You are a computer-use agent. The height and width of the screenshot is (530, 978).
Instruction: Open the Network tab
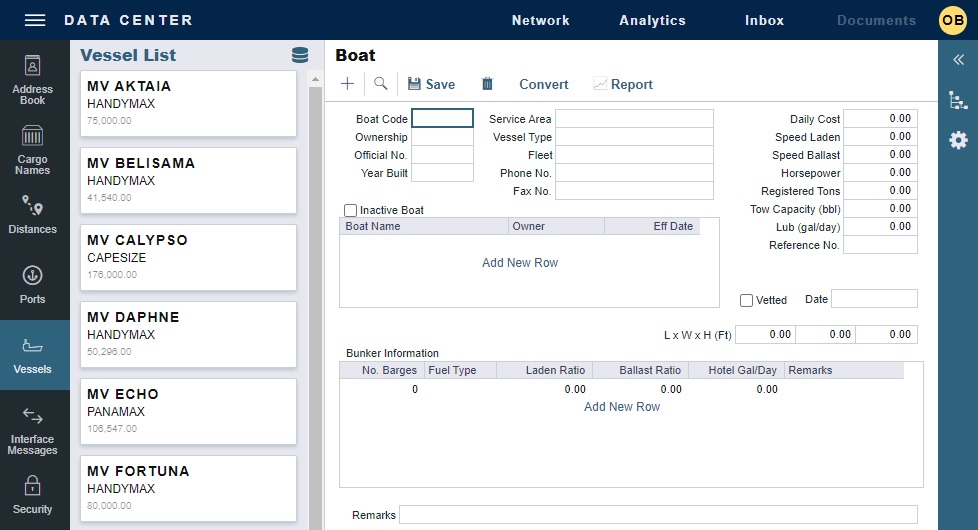pyautogui.click(x=540, y=20)
